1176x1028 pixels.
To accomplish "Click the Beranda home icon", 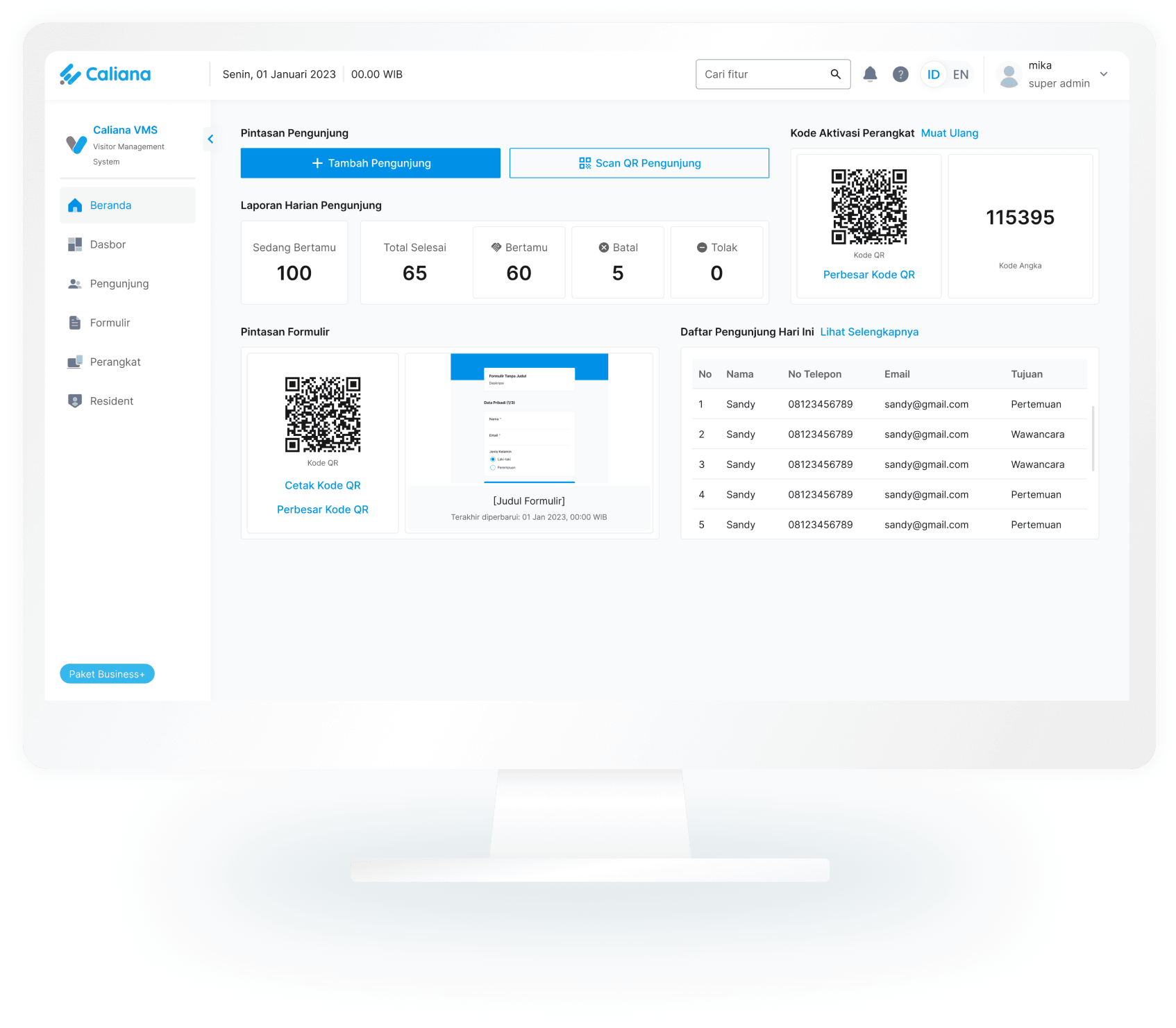I will click(75, 205).
